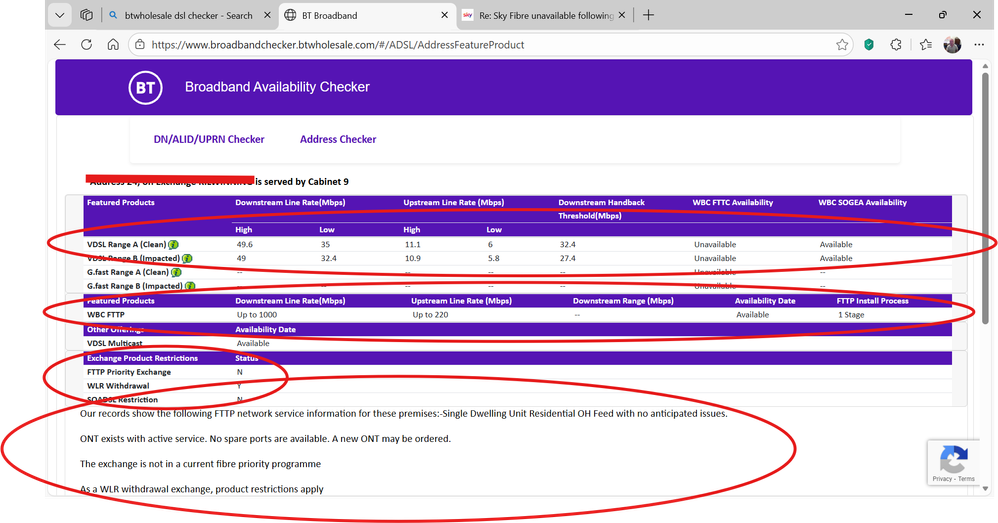The width and height of the screenshot is (998, 523).
Task: Click the browser back arrow
Action: (x=60, y=45)
